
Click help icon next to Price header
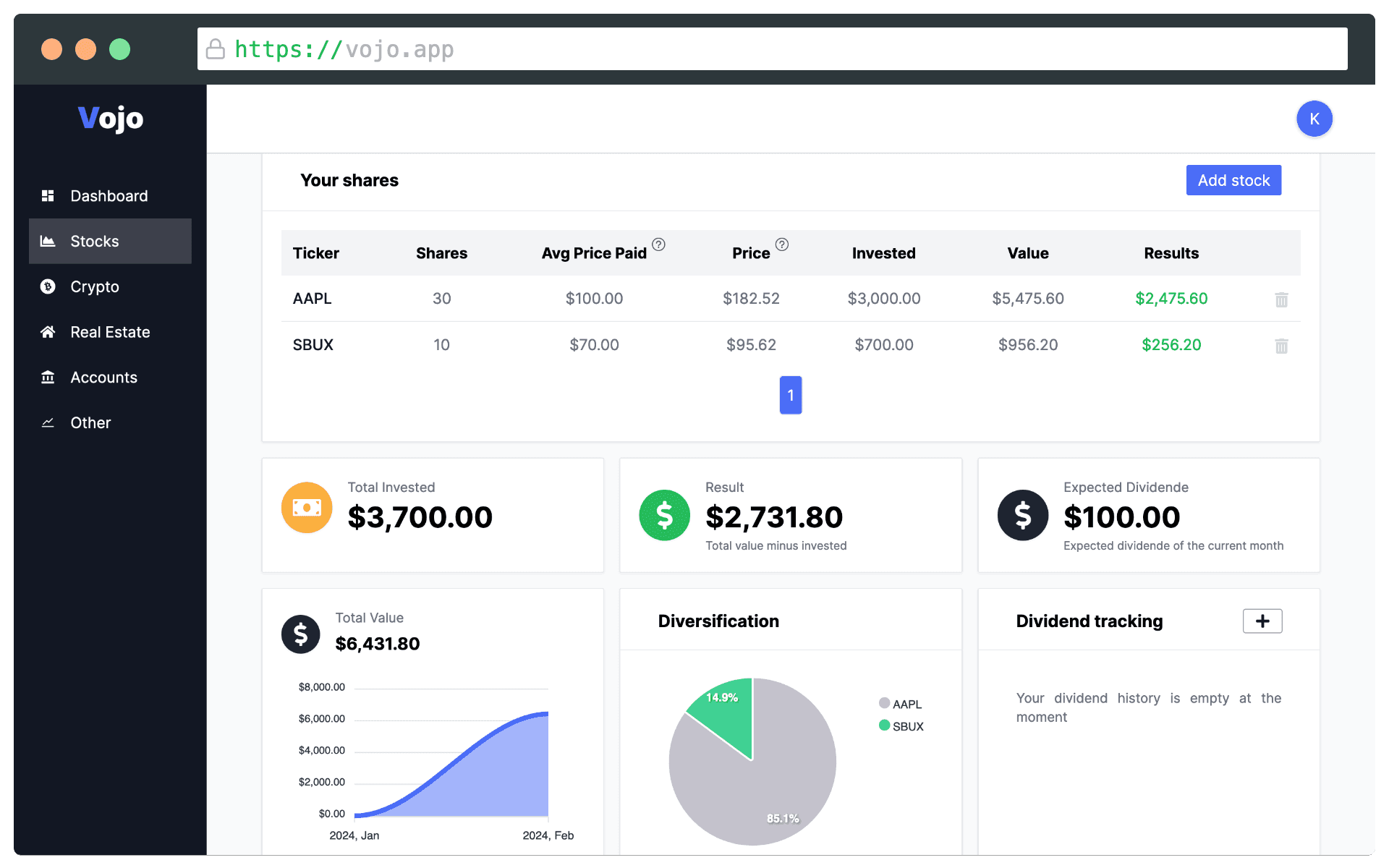pyautogui.click(x=782, y=244)
